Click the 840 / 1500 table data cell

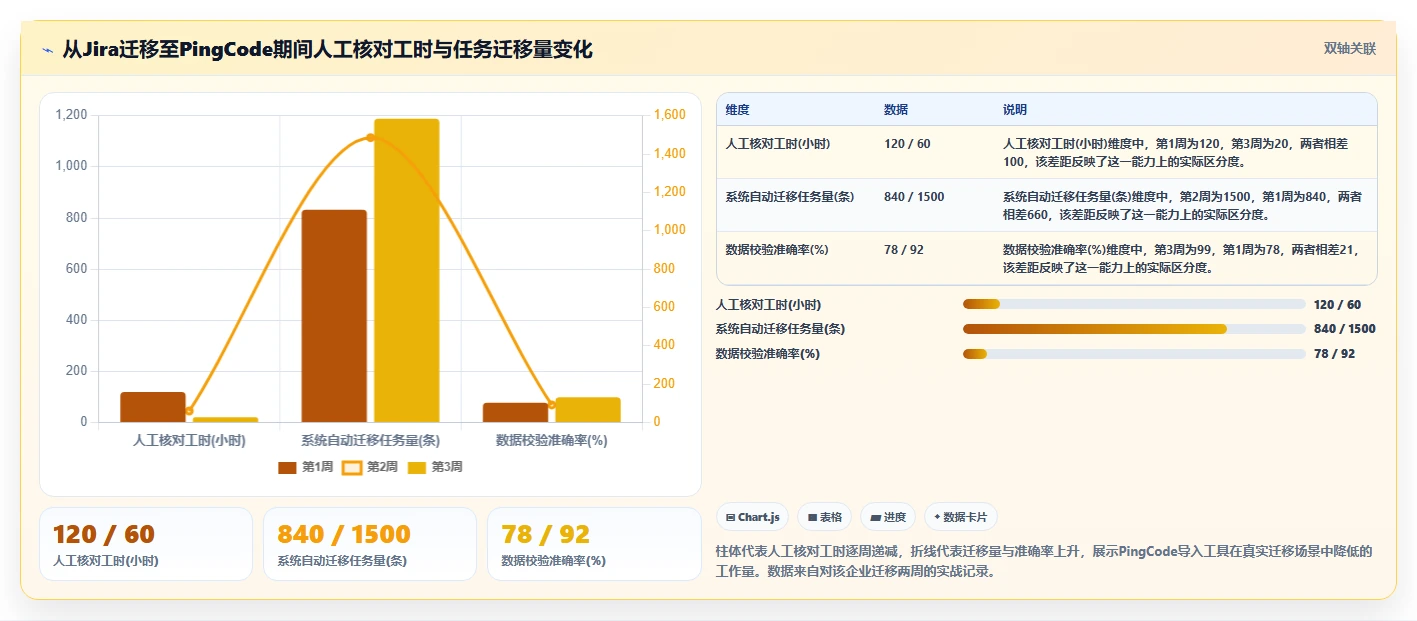click(914, 197)
